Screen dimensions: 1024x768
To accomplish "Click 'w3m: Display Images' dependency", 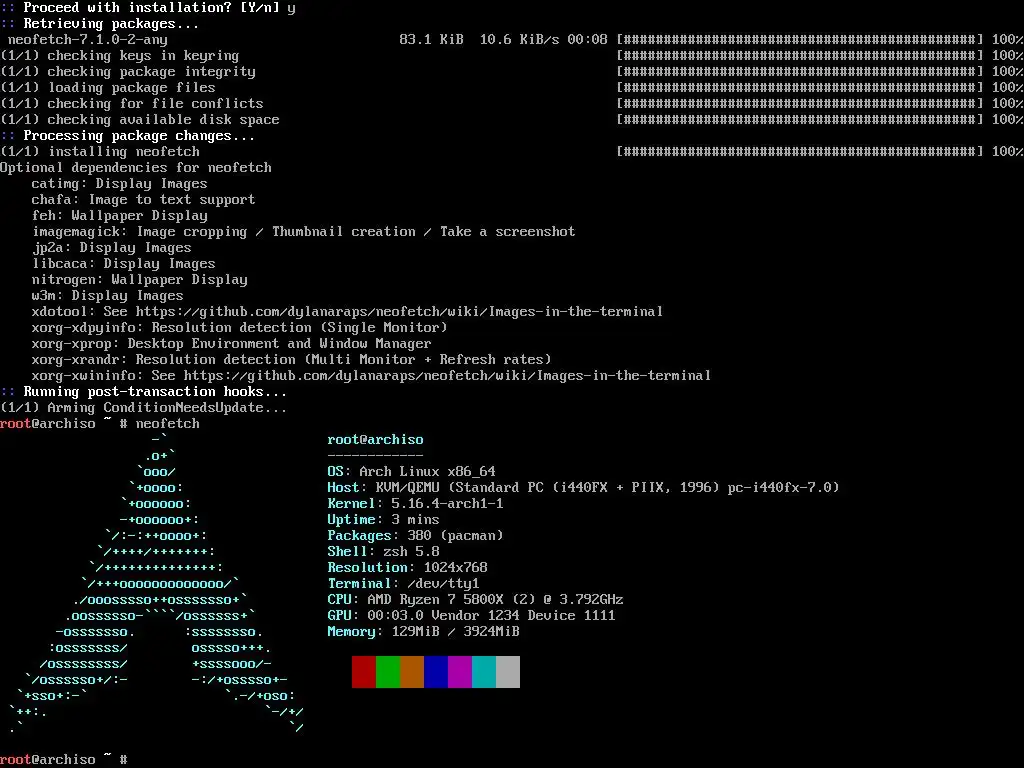I will 108,296.
